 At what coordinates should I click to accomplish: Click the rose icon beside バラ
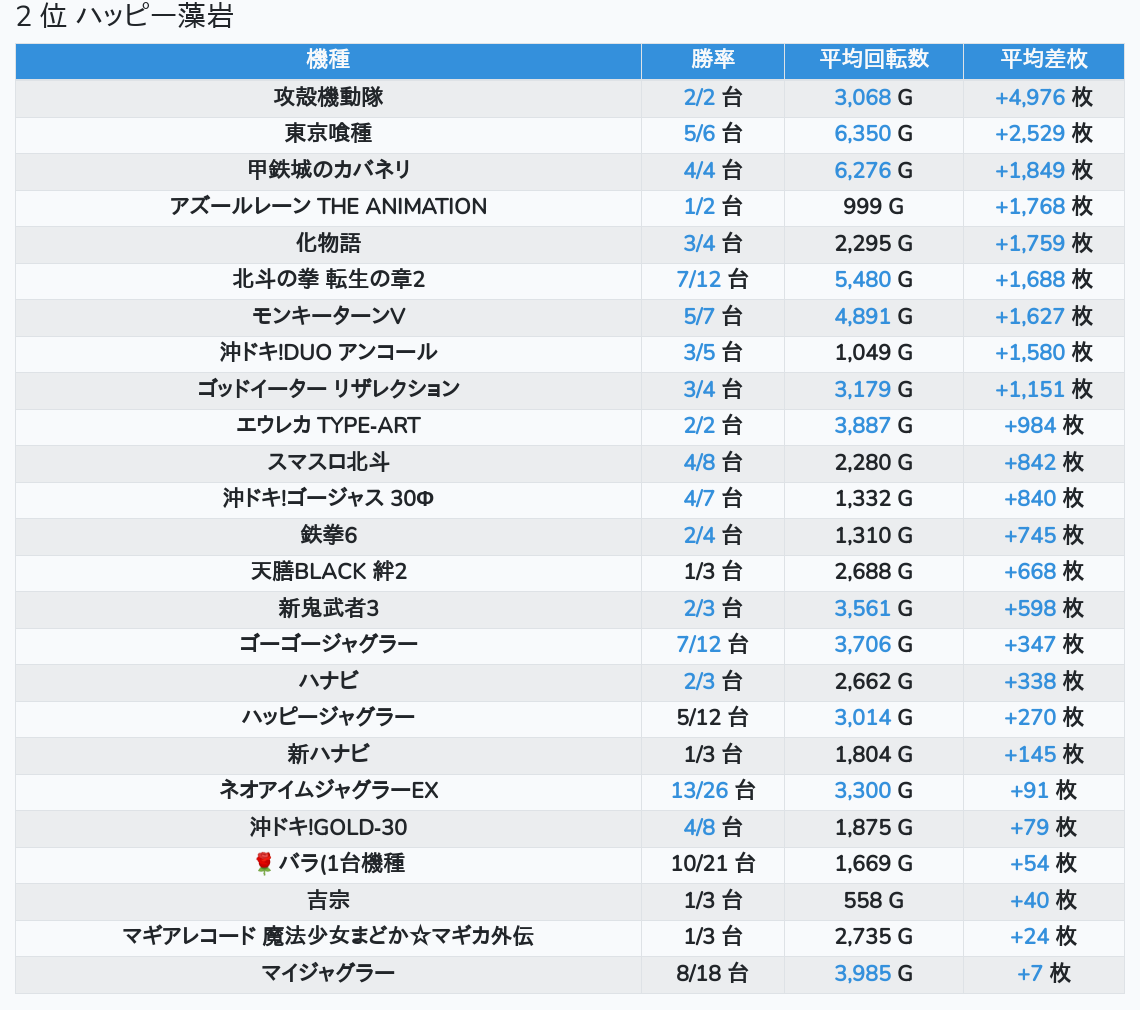264,864
